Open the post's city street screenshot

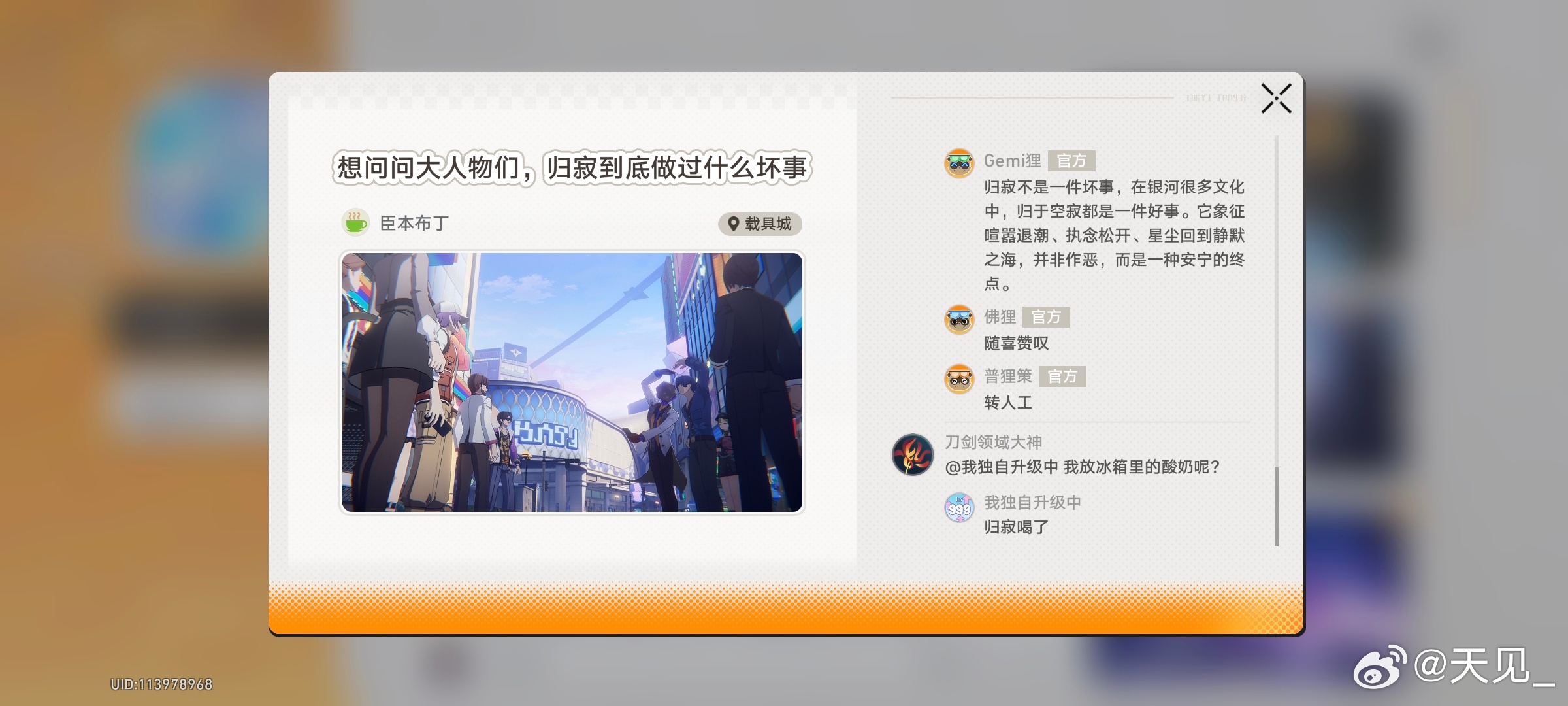(572, 382)
